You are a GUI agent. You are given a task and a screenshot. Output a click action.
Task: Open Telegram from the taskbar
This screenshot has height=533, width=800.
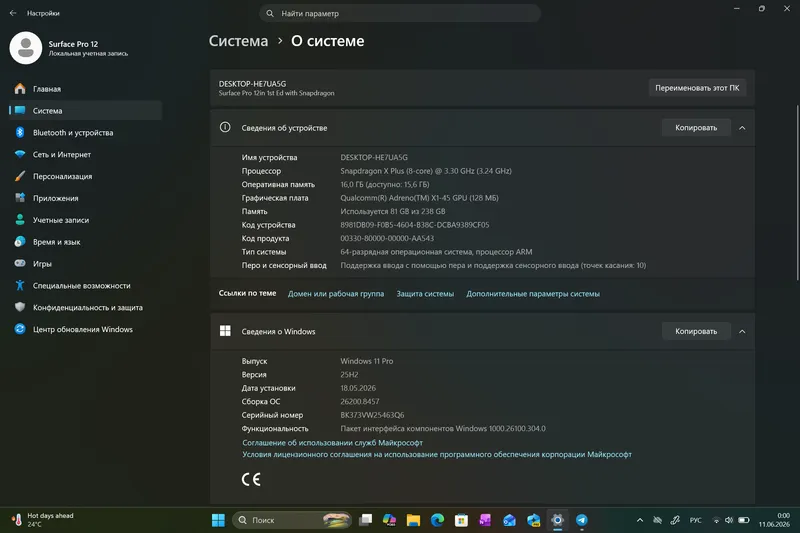pos(582,520)
